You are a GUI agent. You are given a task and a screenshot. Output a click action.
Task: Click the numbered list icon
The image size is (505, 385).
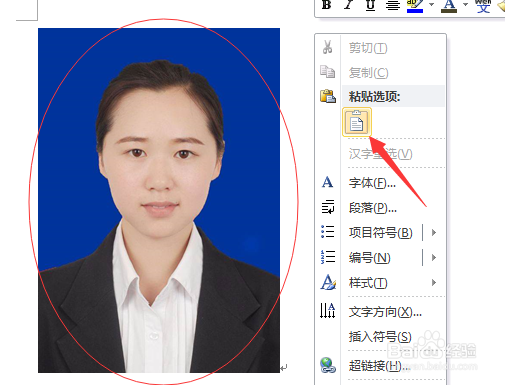click(x=328, y=257)
